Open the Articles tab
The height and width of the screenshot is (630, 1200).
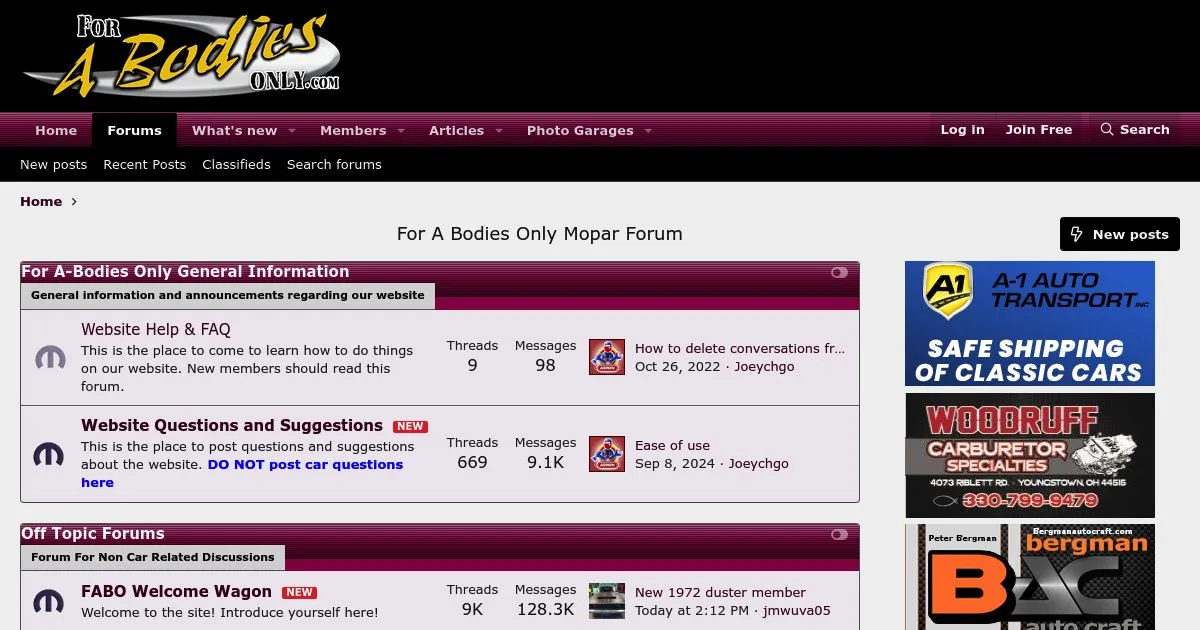[456, 130]
